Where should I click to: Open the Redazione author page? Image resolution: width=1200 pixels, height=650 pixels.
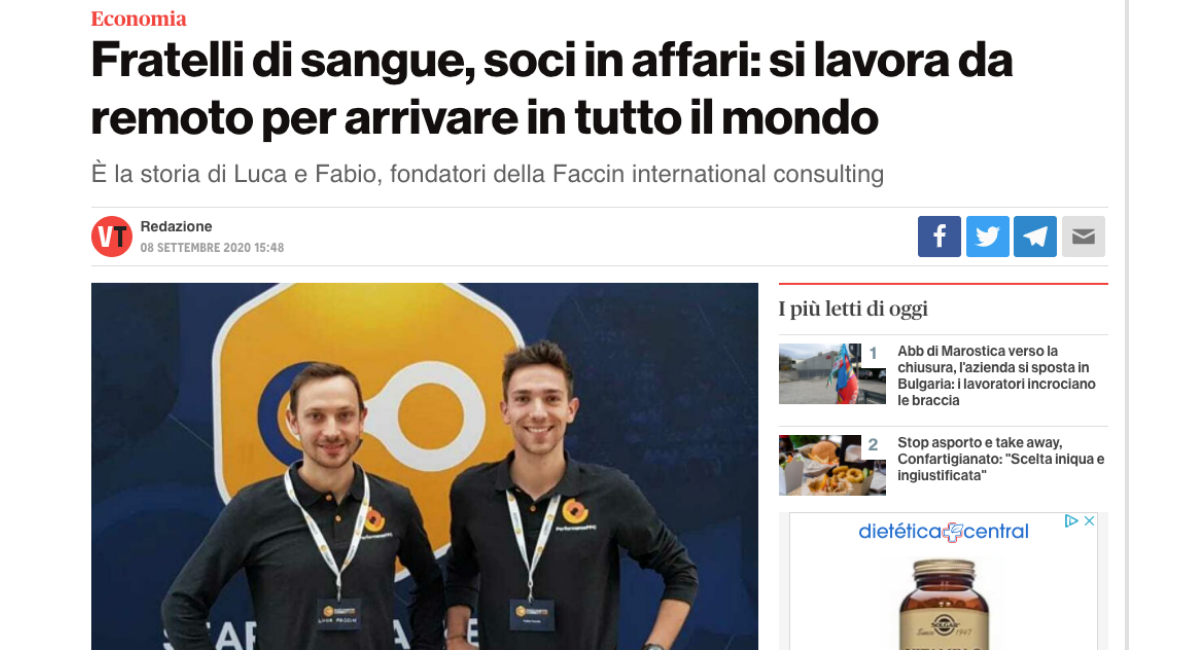[x=176, y=226]
